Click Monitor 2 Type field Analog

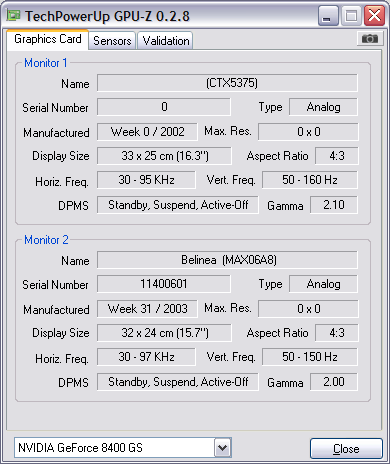point(323,284)
